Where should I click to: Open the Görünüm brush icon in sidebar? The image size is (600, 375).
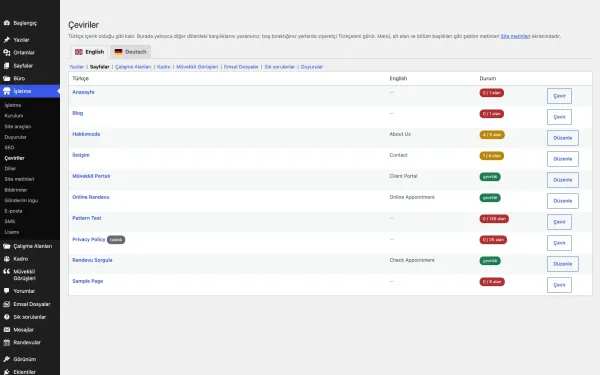point(7,359)
